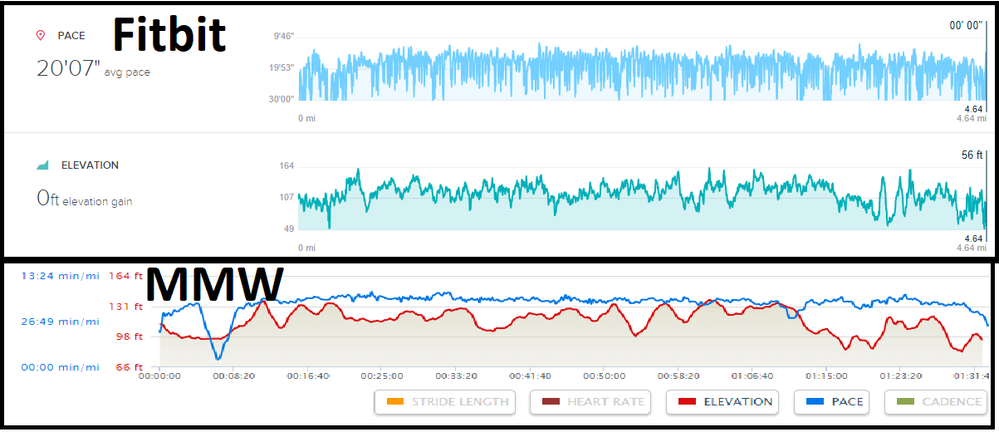Click the 164 elevation axis label in Fitbit
This screenshot has width=999, height=433.
click(x=287, y=167)
